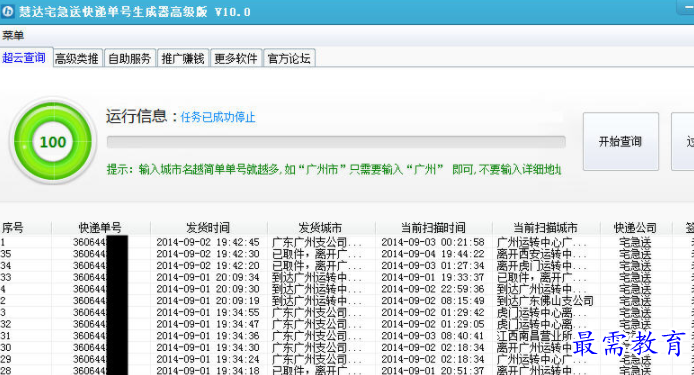Screen dimensions: 694x375
Task: Select the row with 发货时间 2014-09-01 20:09:30
Action: coord(347,289)
